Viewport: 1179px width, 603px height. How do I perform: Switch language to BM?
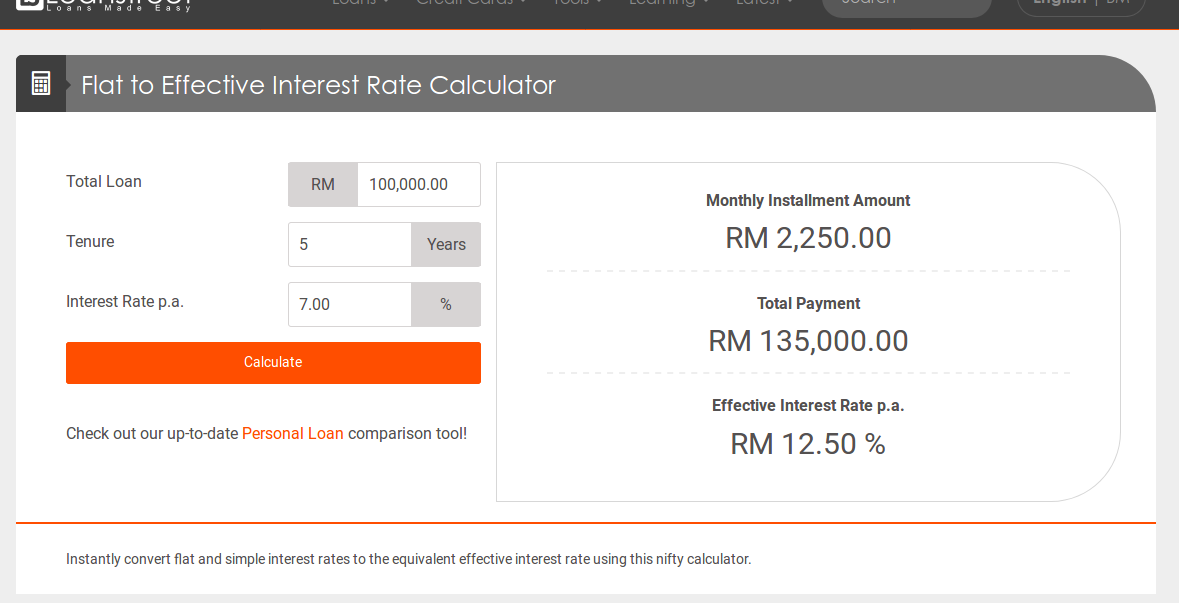point(1117,3)
